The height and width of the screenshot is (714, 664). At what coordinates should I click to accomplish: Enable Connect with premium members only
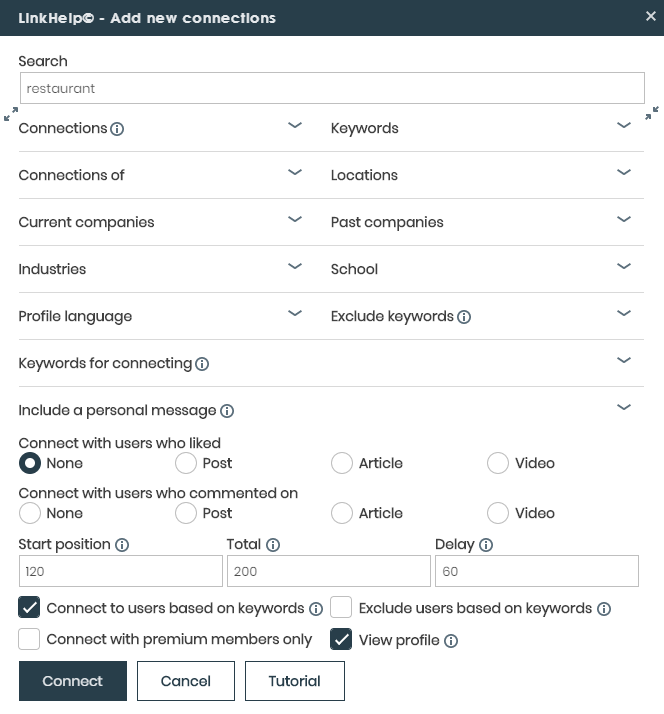[x=30, y=639]
